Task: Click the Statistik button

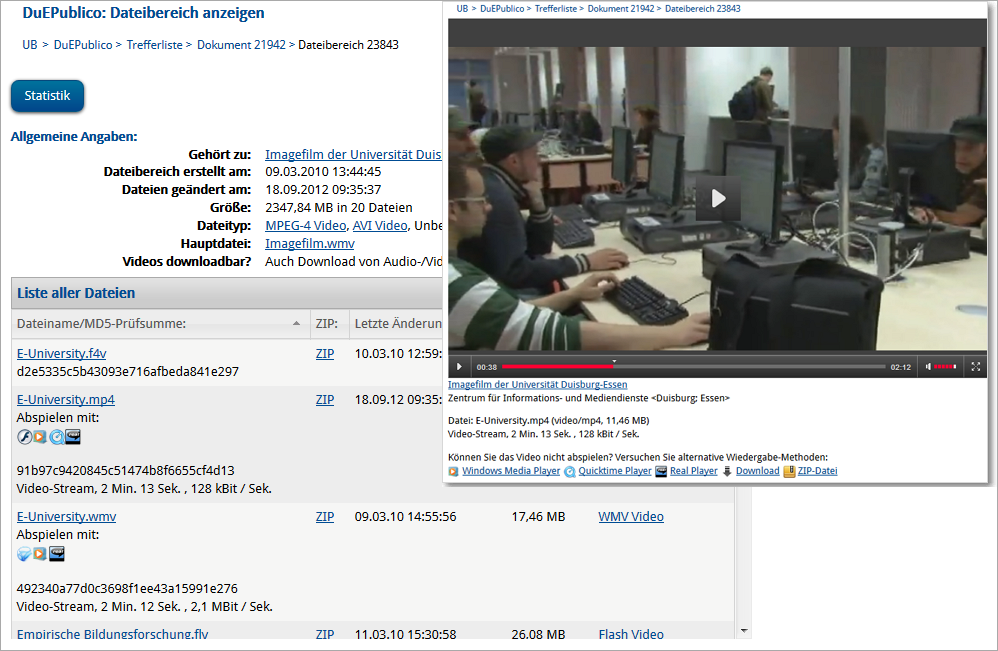Action: tap(47, 96)
